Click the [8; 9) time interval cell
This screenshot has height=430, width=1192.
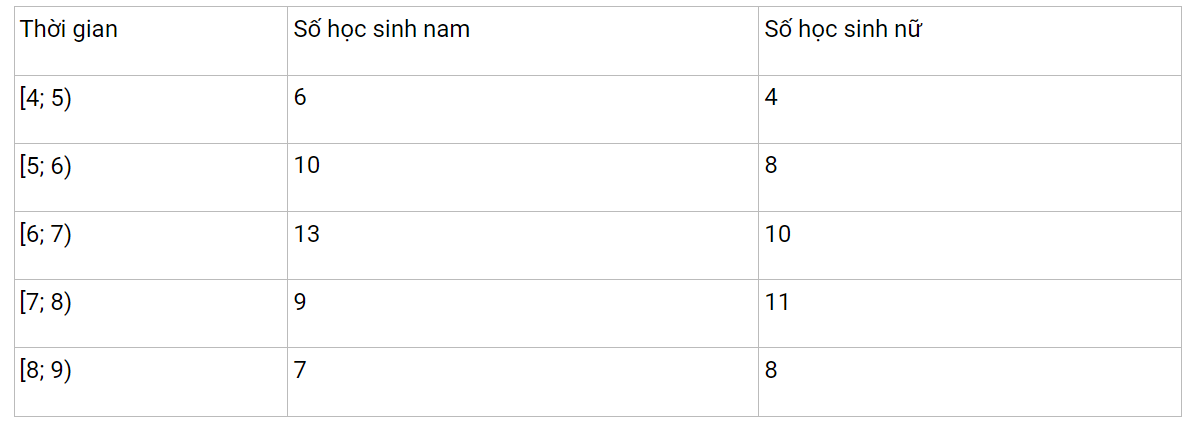(46, 370)
